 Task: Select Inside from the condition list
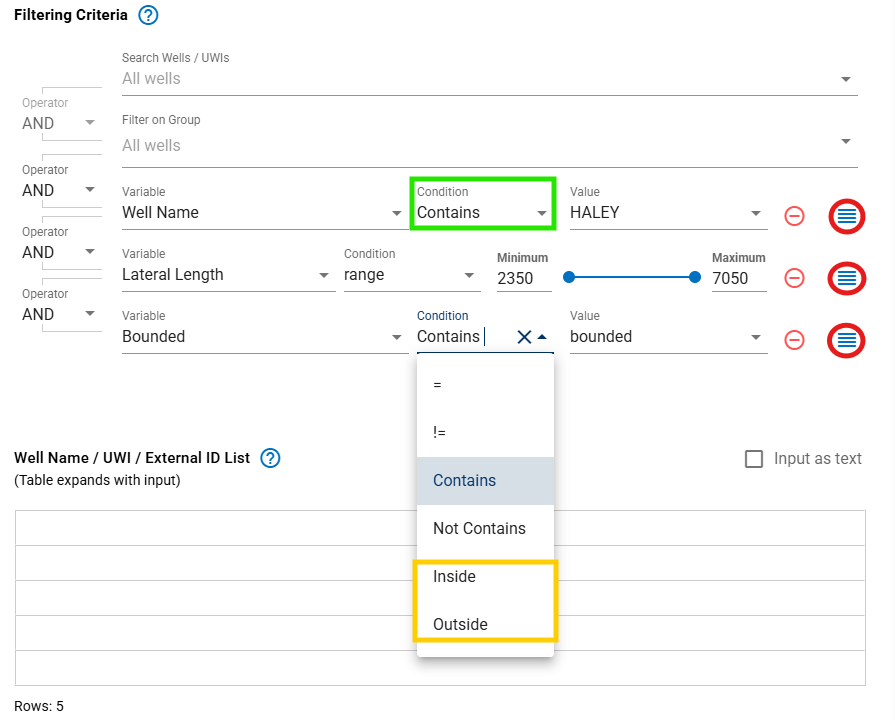pyautogui.click(x=454, y=577)
